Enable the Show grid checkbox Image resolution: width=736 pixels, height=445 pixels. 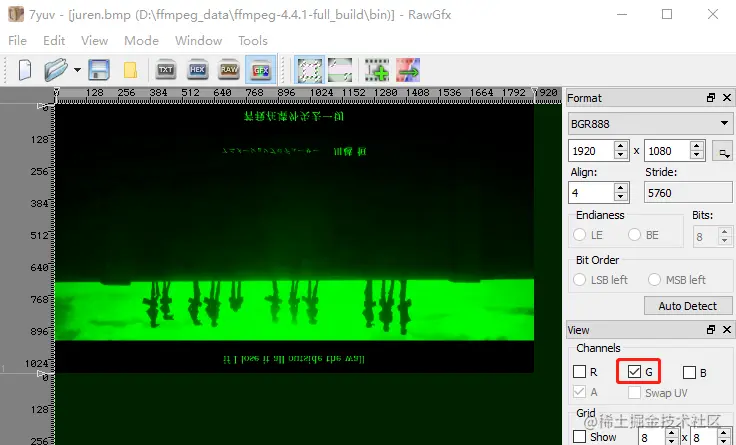click(x=579, y=437)
